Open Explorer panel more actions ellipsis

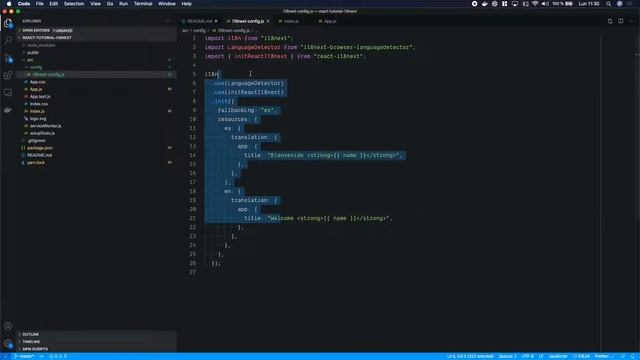168,21
